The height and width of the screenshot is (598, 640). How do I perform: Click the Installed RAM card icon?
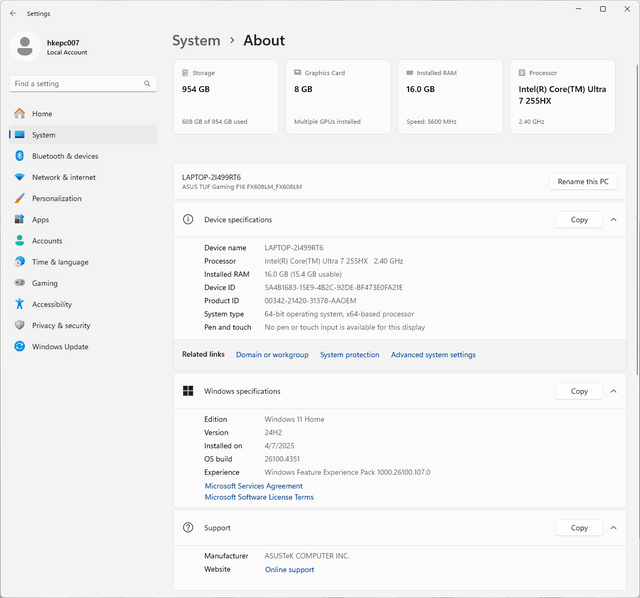[x=410, y=73]
